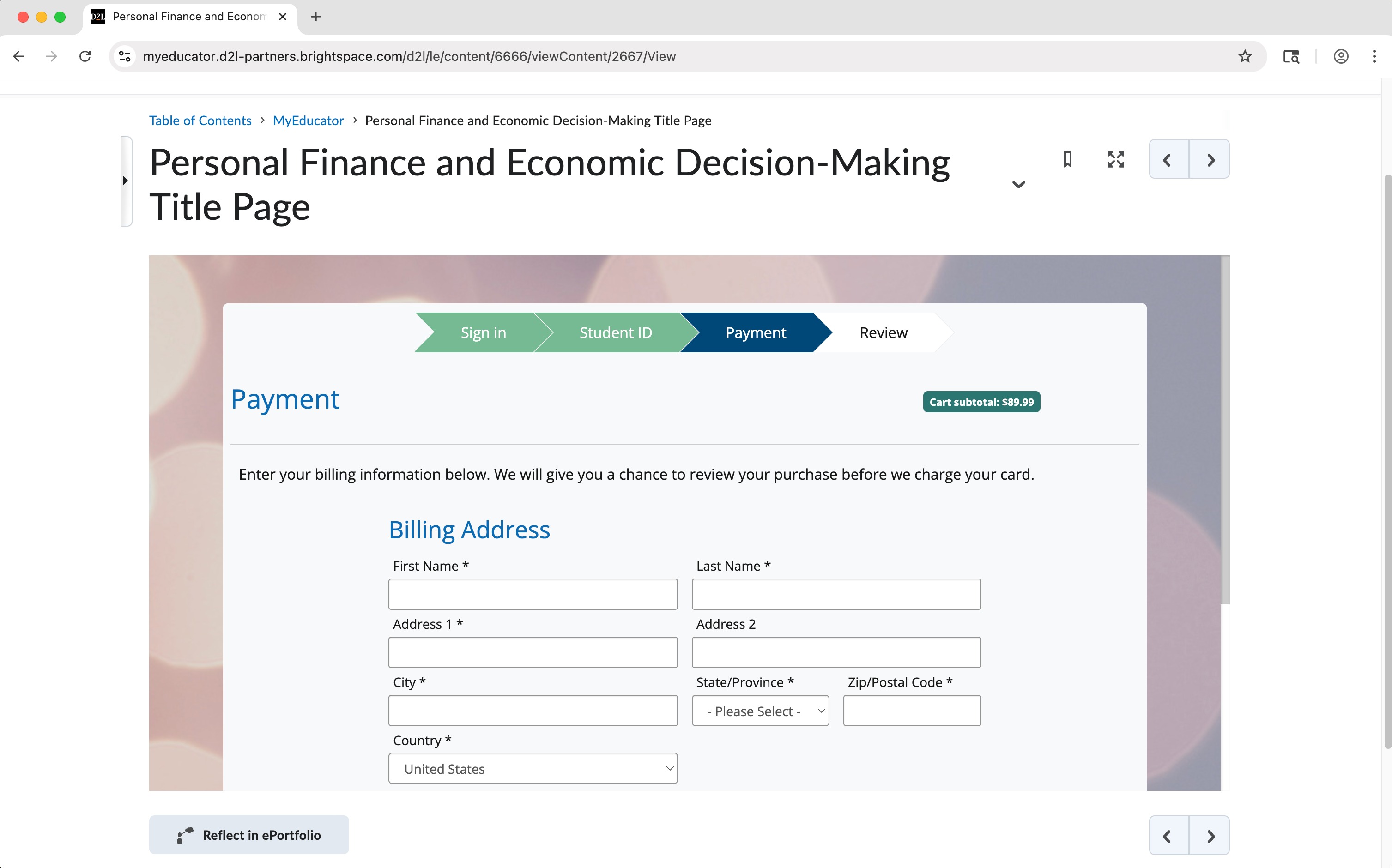
Task: Open the Chrome three-dot menu
Action: tap(1374, 56)
